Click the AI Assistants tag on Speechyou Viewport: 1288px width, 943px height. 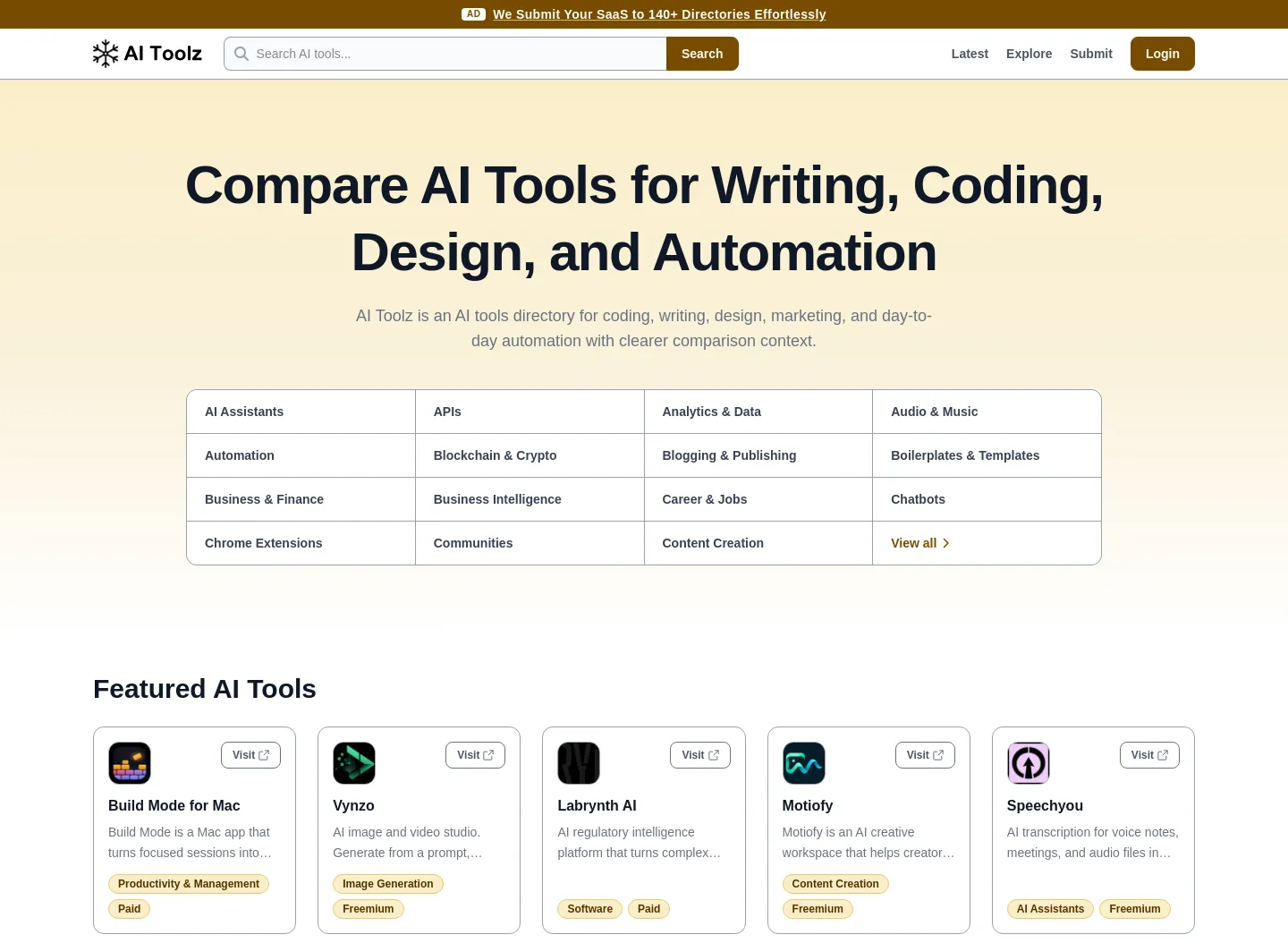coord(1050,909)
